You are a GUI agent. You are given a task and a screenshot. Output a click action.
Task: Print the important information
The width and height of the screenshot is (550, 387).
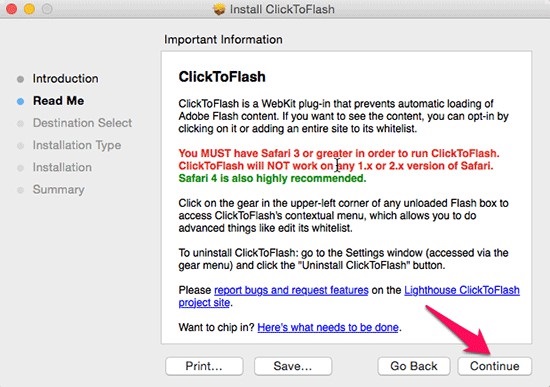[x=204, y=366]
